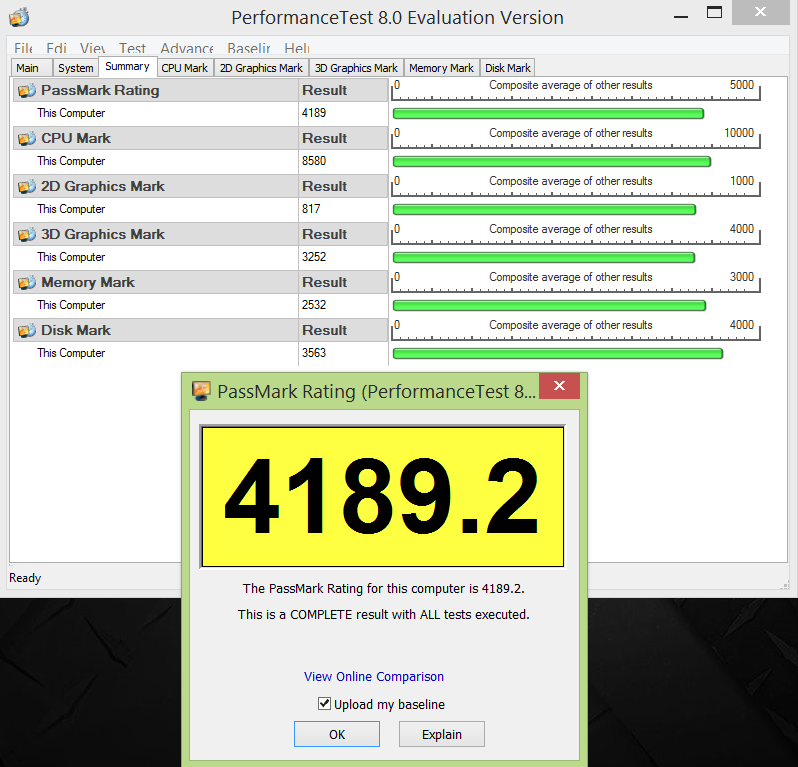The height and width of the screenshot is (767, 798).
Task: Click the Memory Mark row icon
Action: pos(26,282)
